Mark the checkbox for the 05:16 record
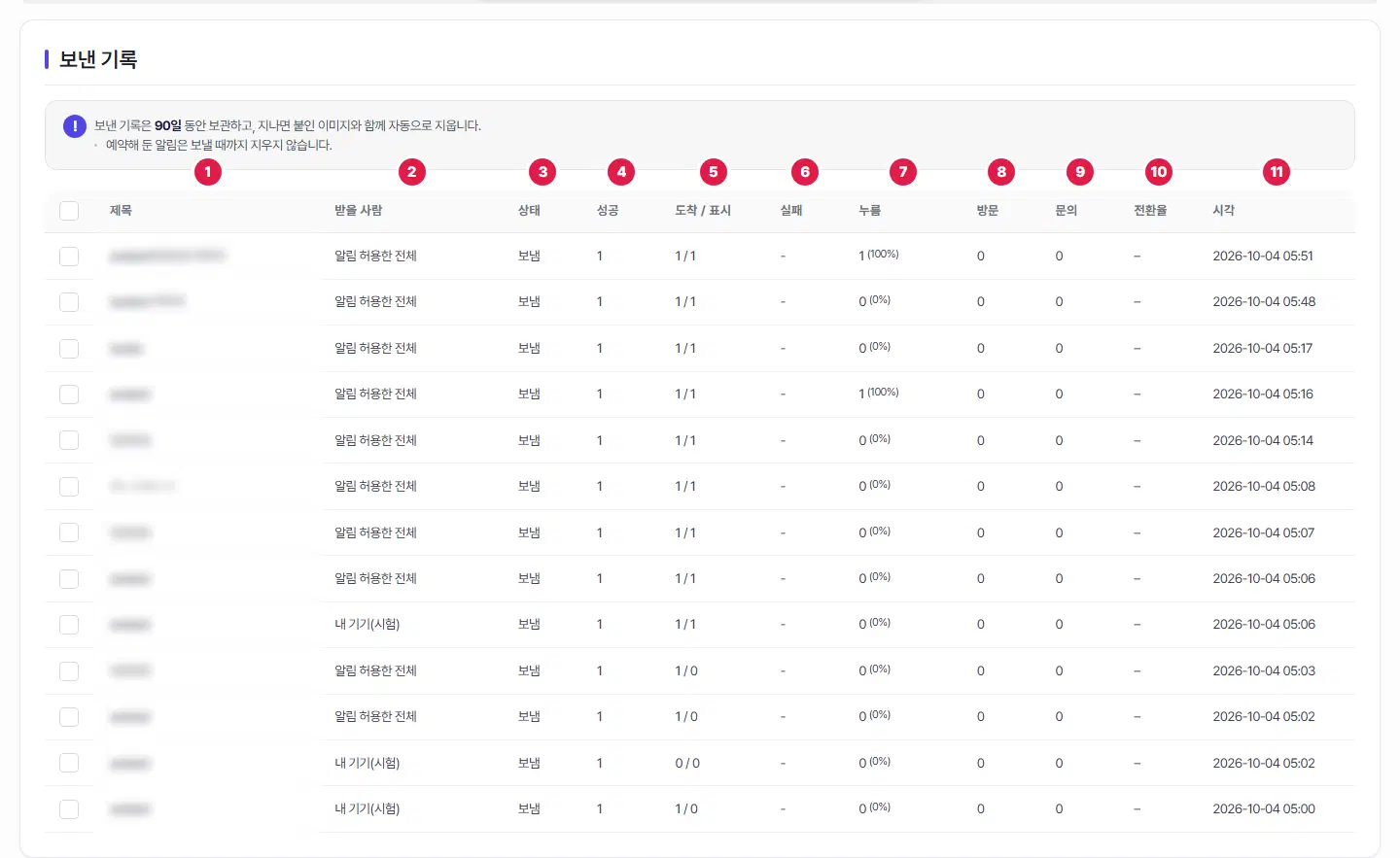This screenshot has height=858, width=1400. 69,395
